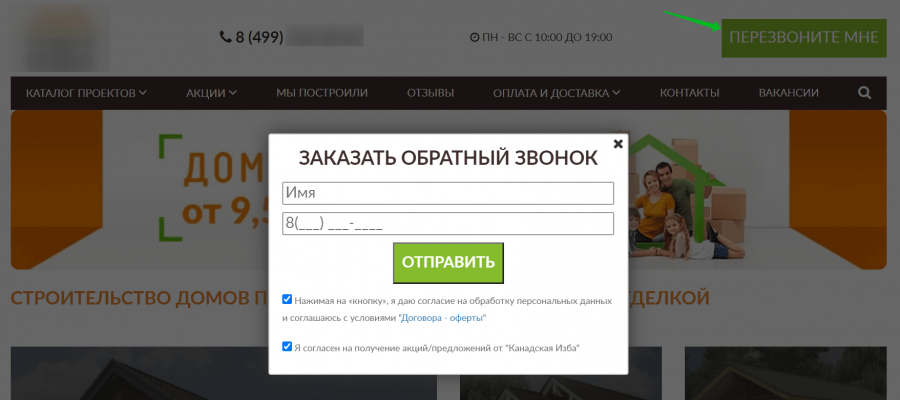Expand the КАТАЛОГ ПРОЕКТОВ dropdown menu
Screen dimensions: 900x400
point(86,93)
